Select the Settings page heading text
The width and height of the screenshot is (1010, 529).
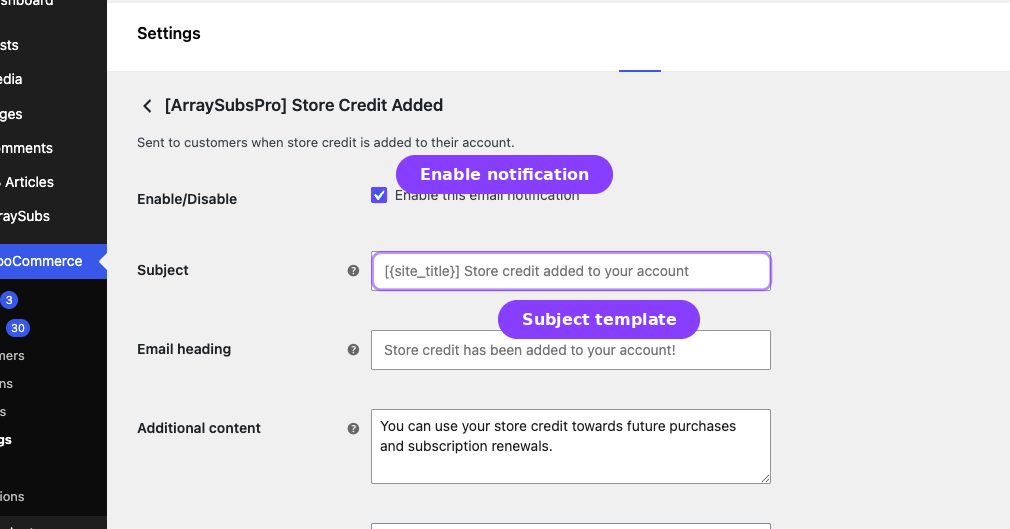[169, 34]
